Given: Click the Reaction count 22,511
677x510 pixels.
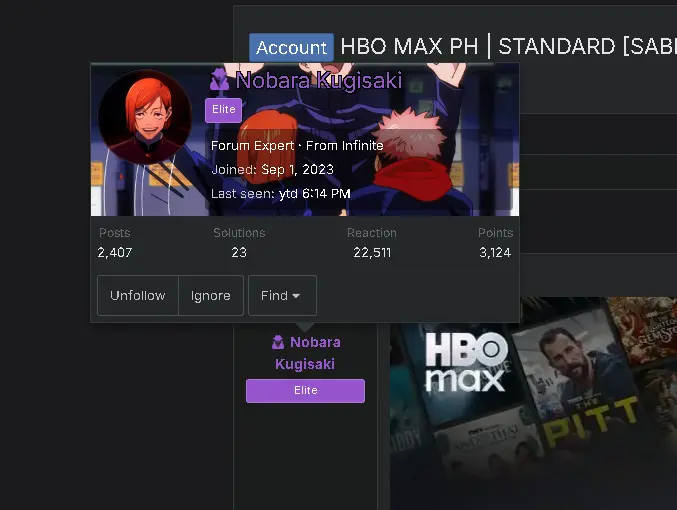Looking at the screenshot, I should 372,252.
